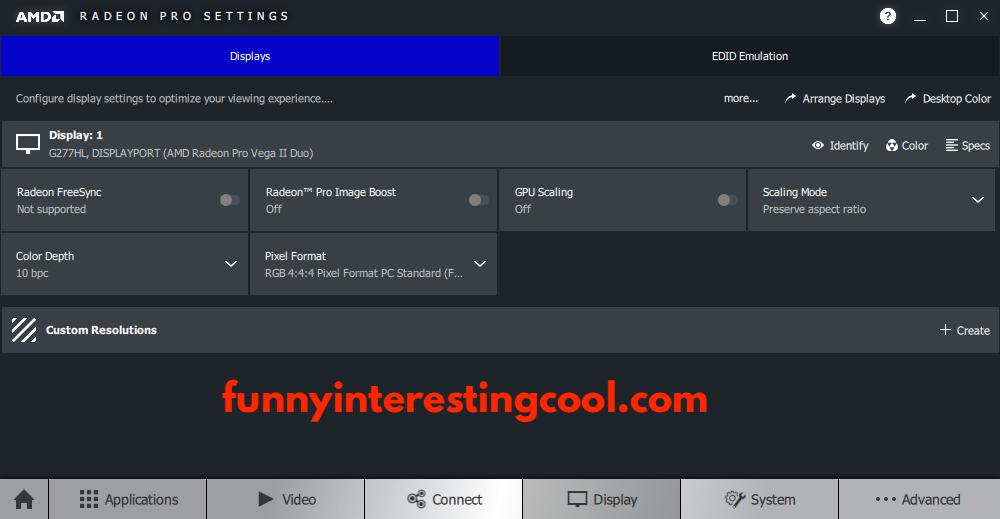
Task: Click 'Configure display settings' description text
Action: coord(174,98)
